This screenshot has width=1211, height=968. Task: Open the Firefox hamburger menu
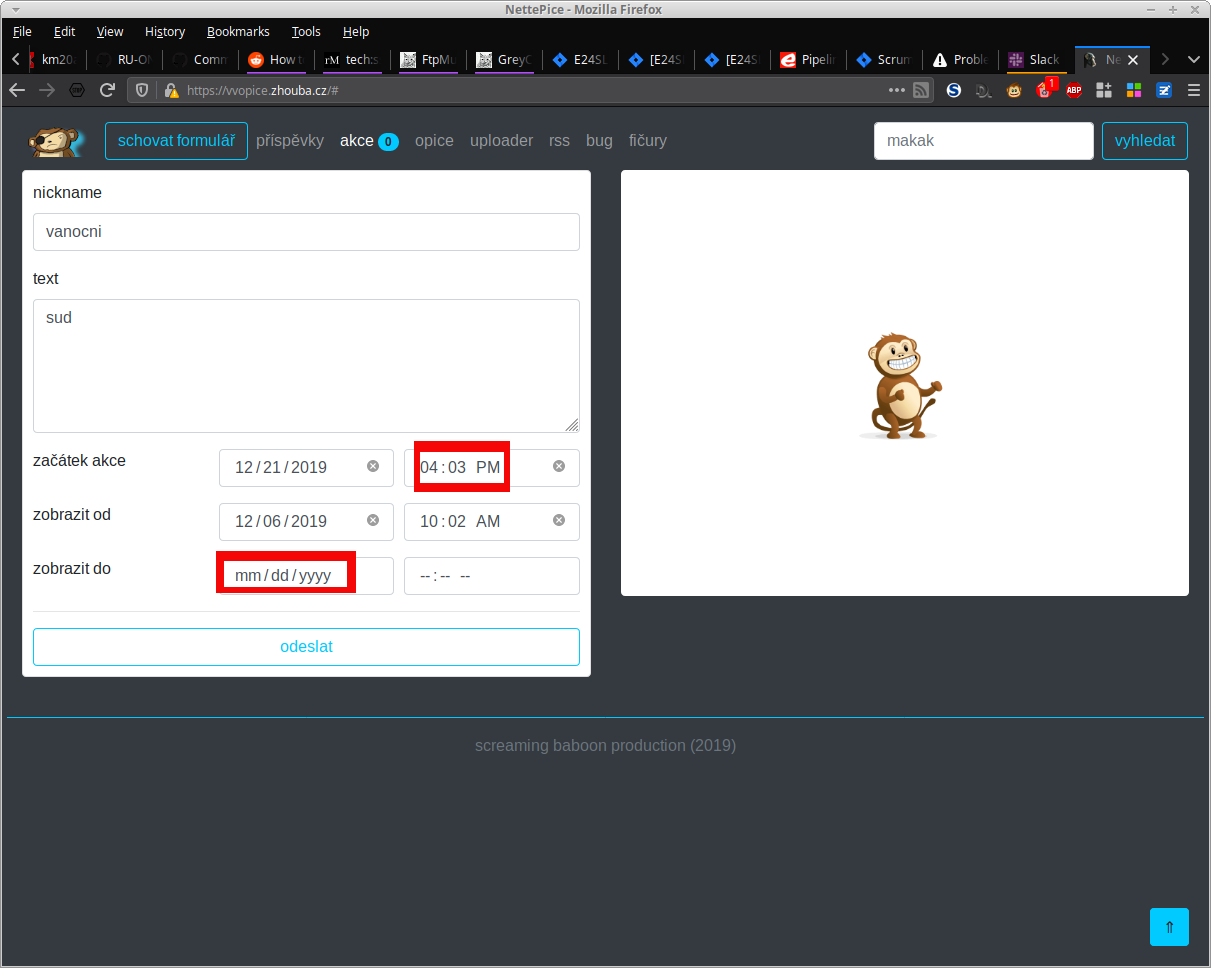click(1194, 90)
